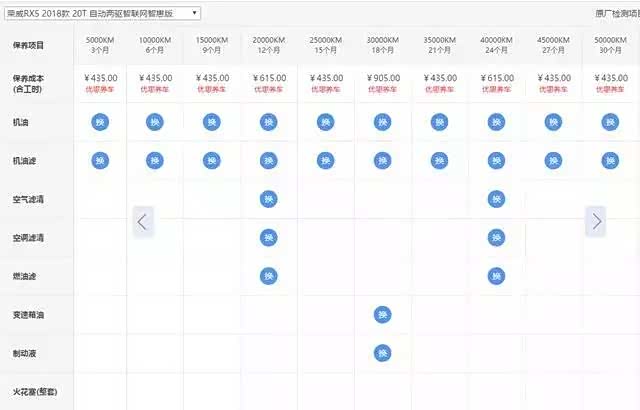Click the ¥615.00 cost at 20000KM
This screenshot has width=640, height=410.
269,78
